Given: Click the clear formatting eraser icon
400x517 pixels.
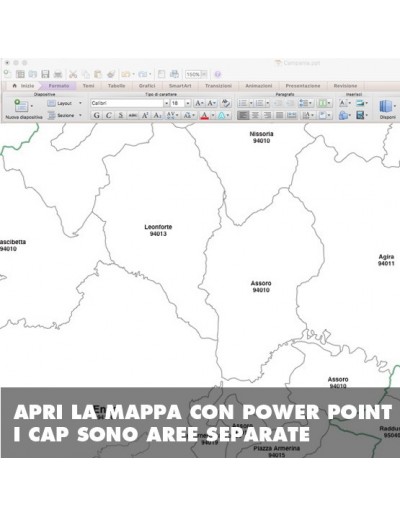Looking at the screenshot, I should 226,103.
